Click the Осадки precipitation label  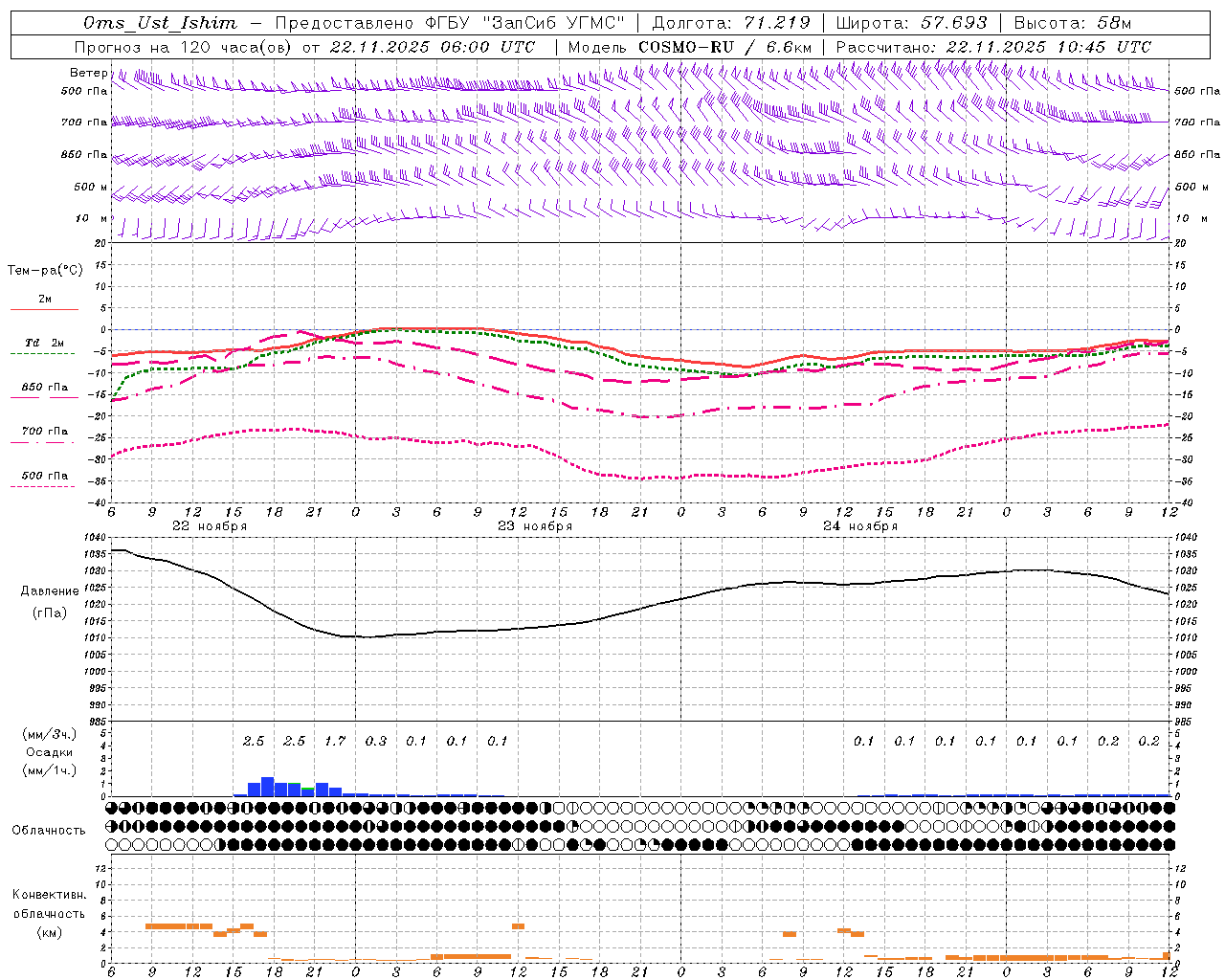coord(49,752)
